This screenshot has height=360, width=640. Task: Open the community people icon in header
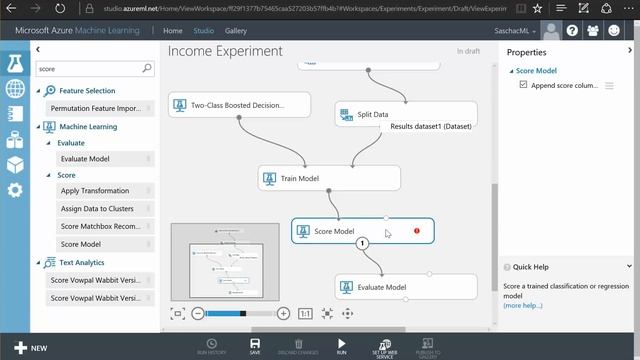tap(593, 31)
